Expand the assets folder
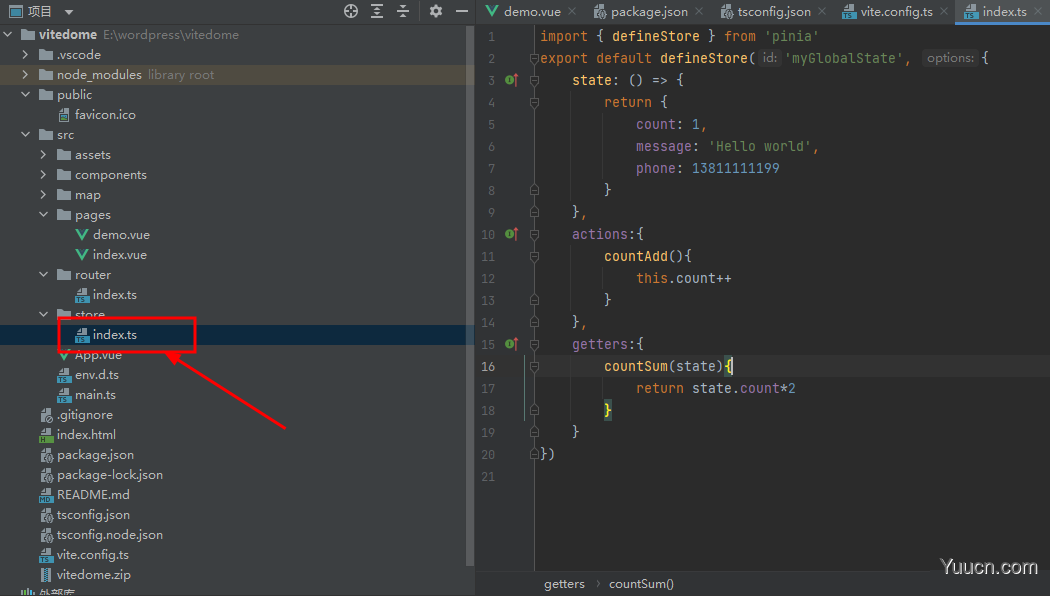The width and height of the screenshot is (1050, 596). (x=44, y=155)
